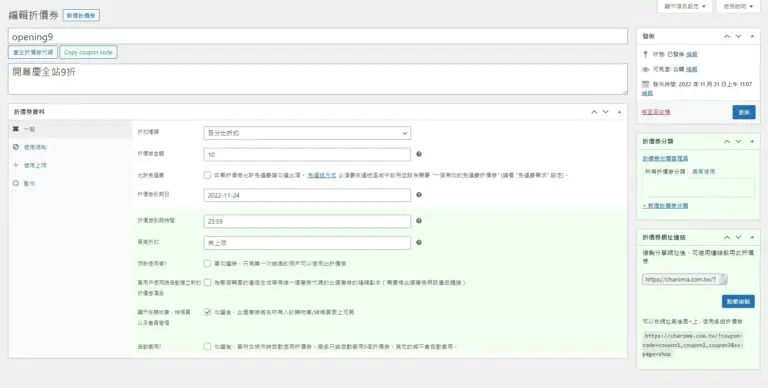
Task: Move coupon data panel down with arrow
Action: (606, 112)
